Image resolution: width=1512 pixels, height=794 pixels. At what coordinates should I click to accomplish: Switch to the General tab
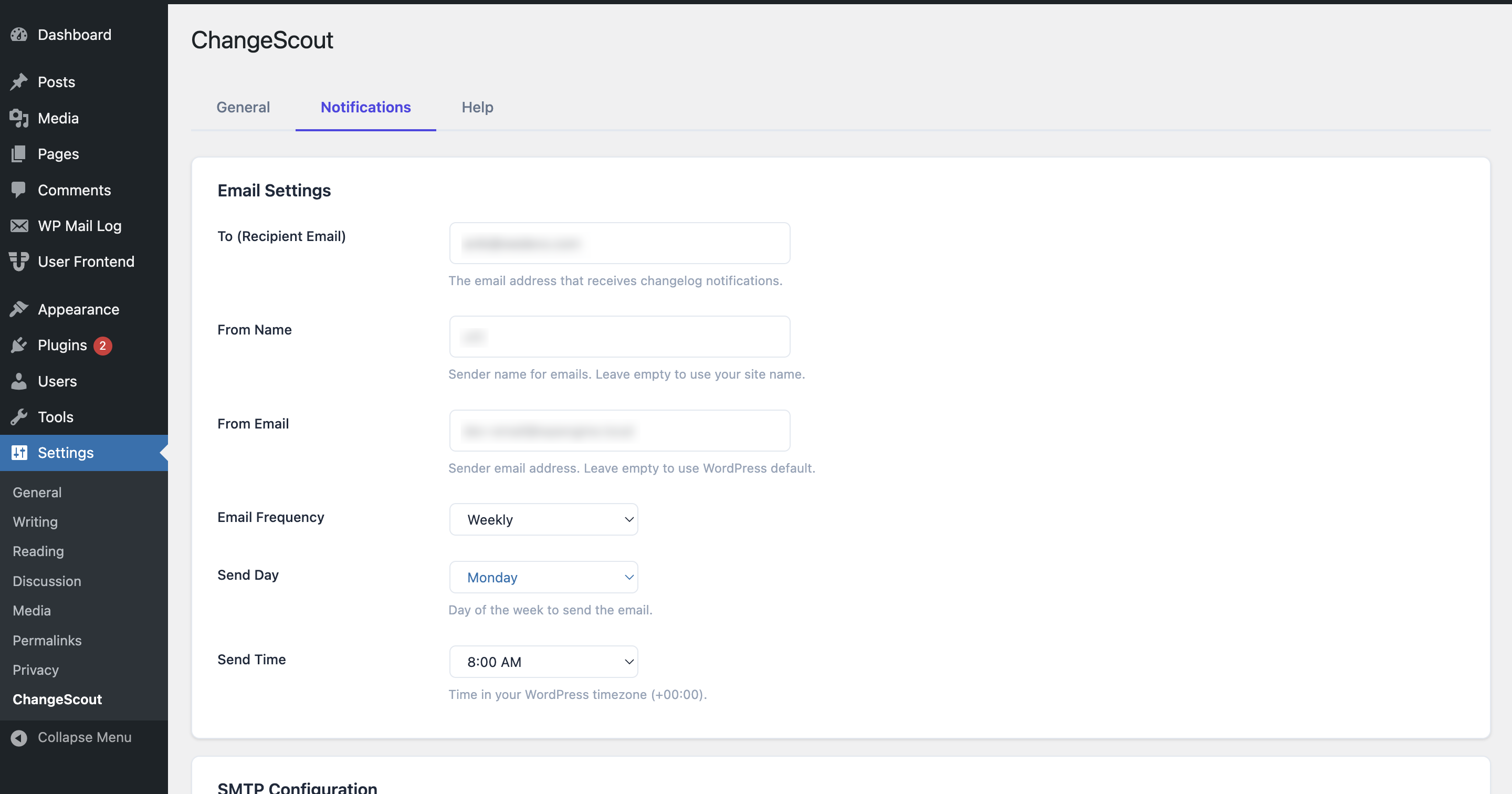(x=243, y=107)
